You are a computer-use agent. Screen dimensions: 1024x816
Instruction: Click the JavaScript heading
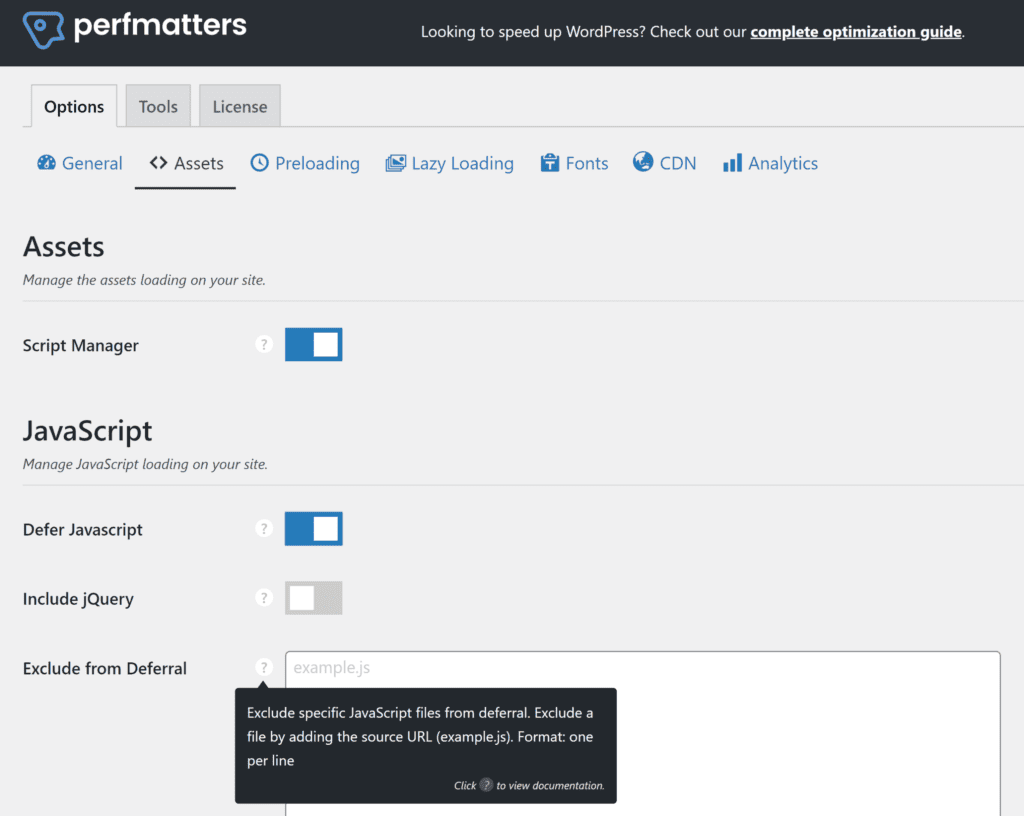coord(88,431)
